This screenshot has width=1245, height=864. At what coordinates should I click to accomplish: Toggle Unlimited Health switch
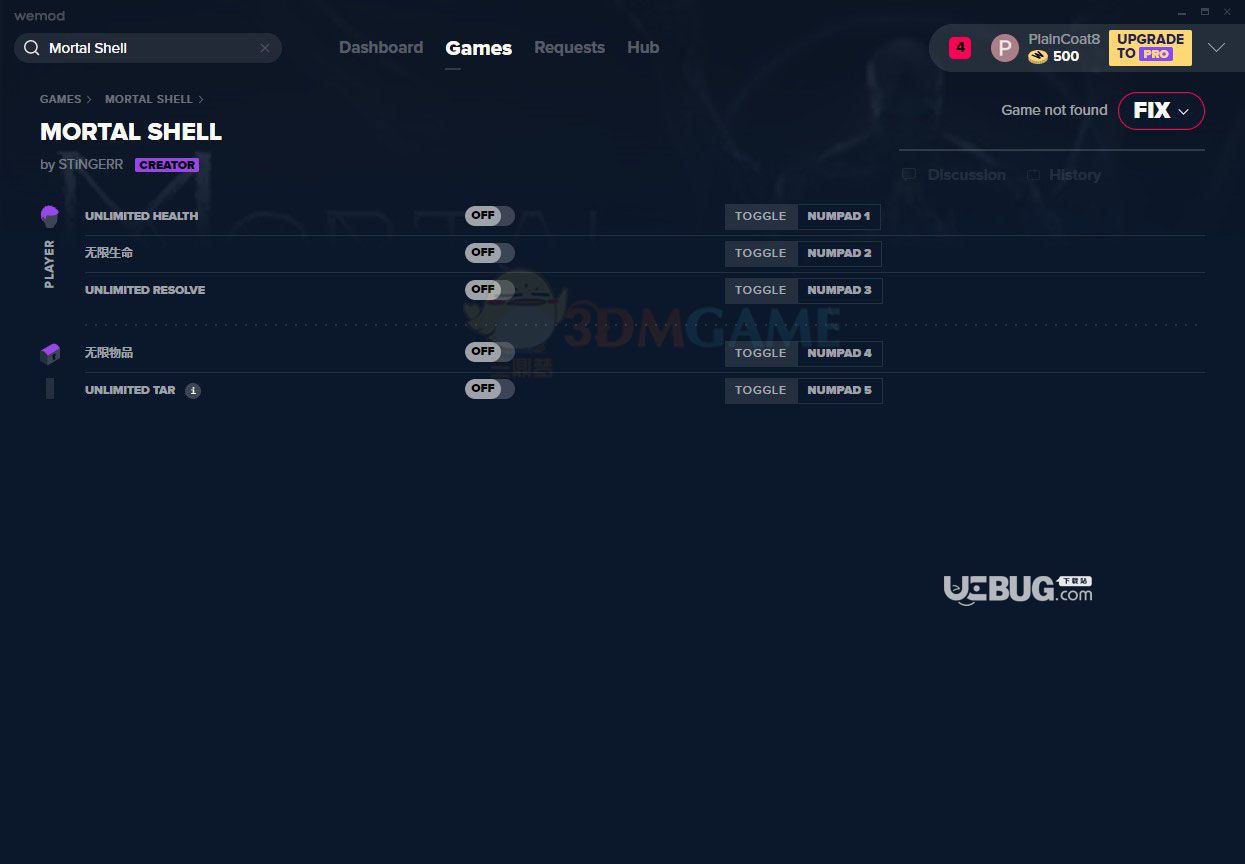coord(490,216)
